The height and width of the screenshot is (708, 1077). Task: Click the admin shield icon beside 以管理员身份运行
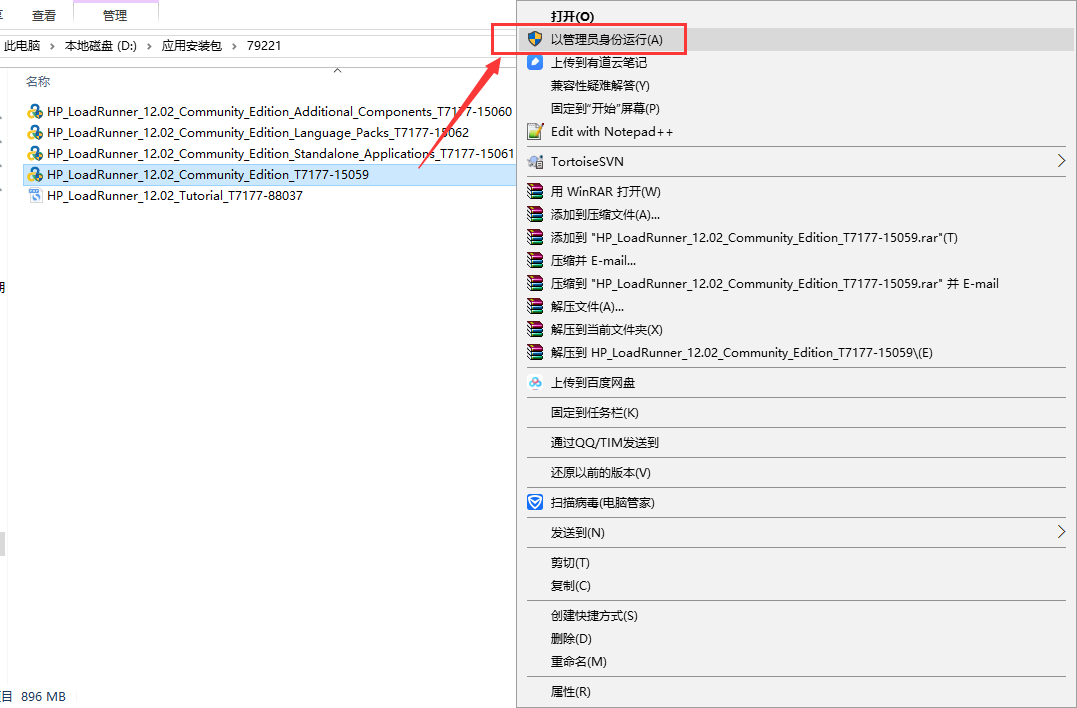coord(535,39)
